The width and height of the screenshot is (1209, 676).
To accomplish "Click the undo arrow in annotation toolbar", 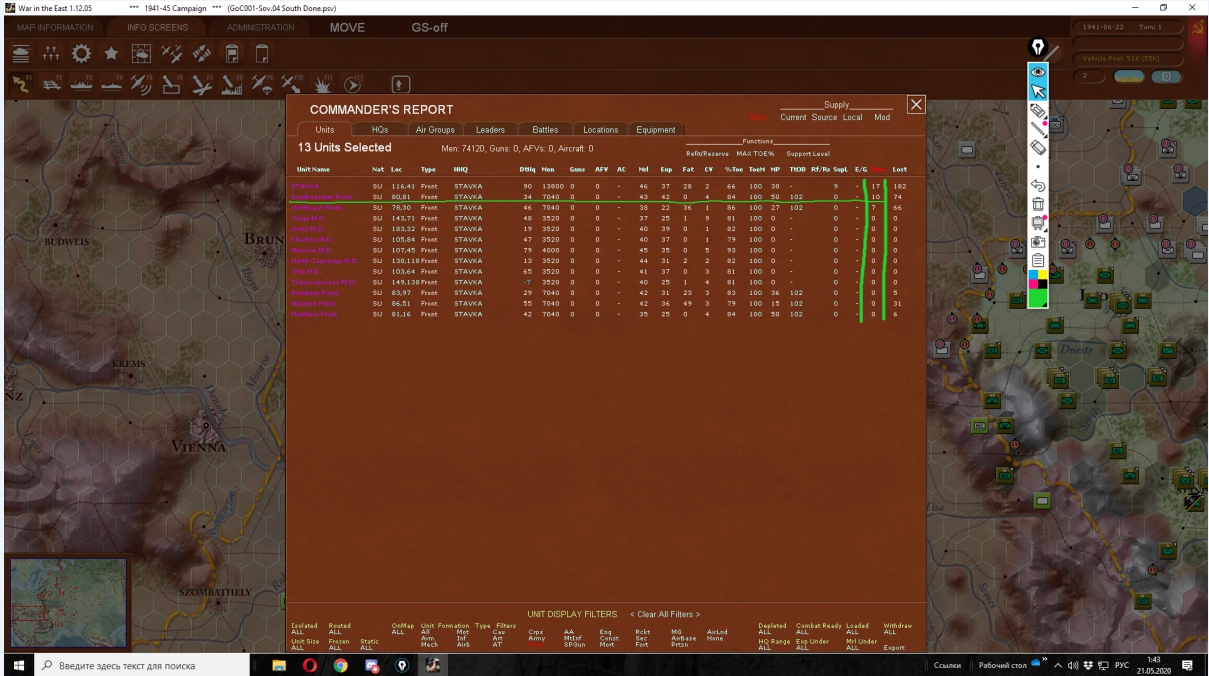I will 1038,185.
